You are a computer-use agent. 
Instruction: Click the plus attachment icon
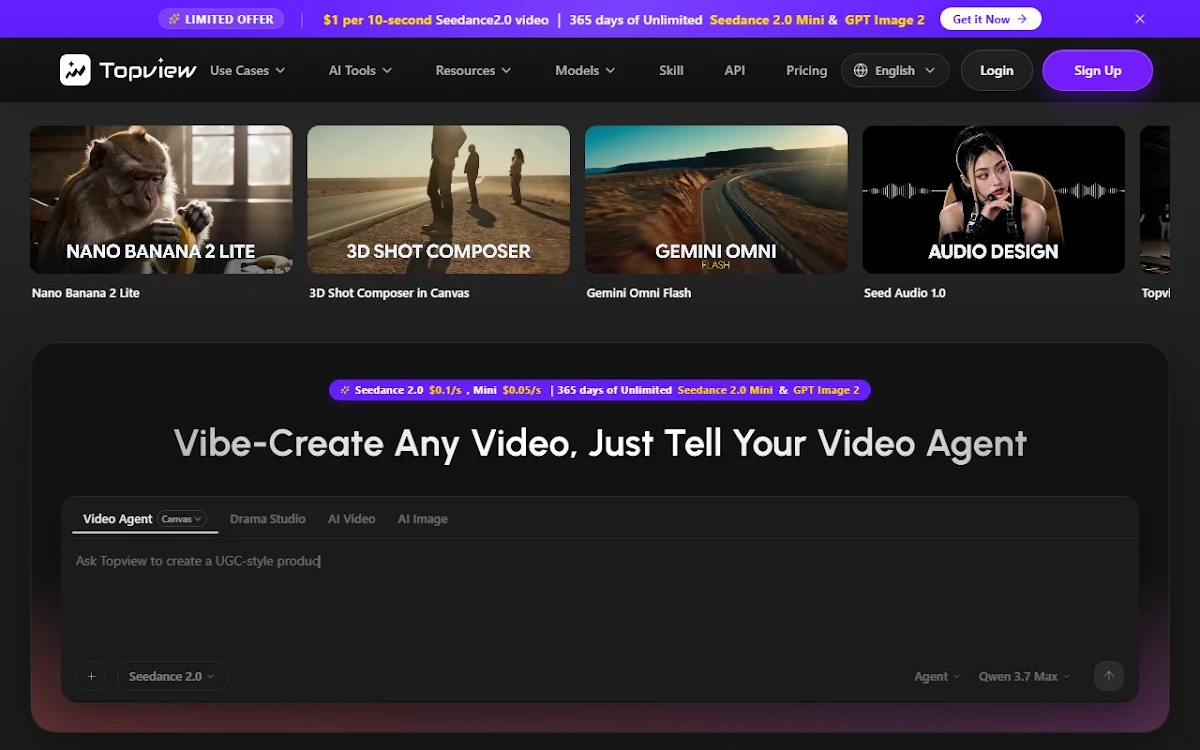[91, 676]
